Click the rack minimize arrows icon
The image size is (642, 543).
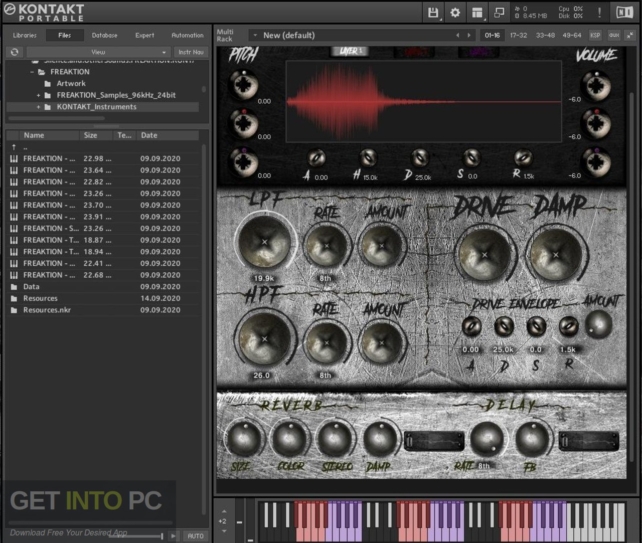tap(631, 36)
